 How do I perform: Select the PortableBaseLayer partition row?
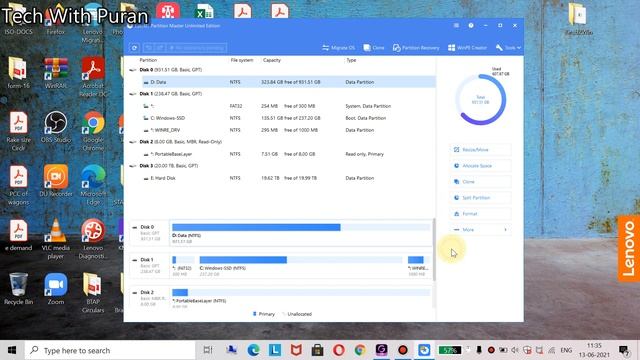pos(288,154)
